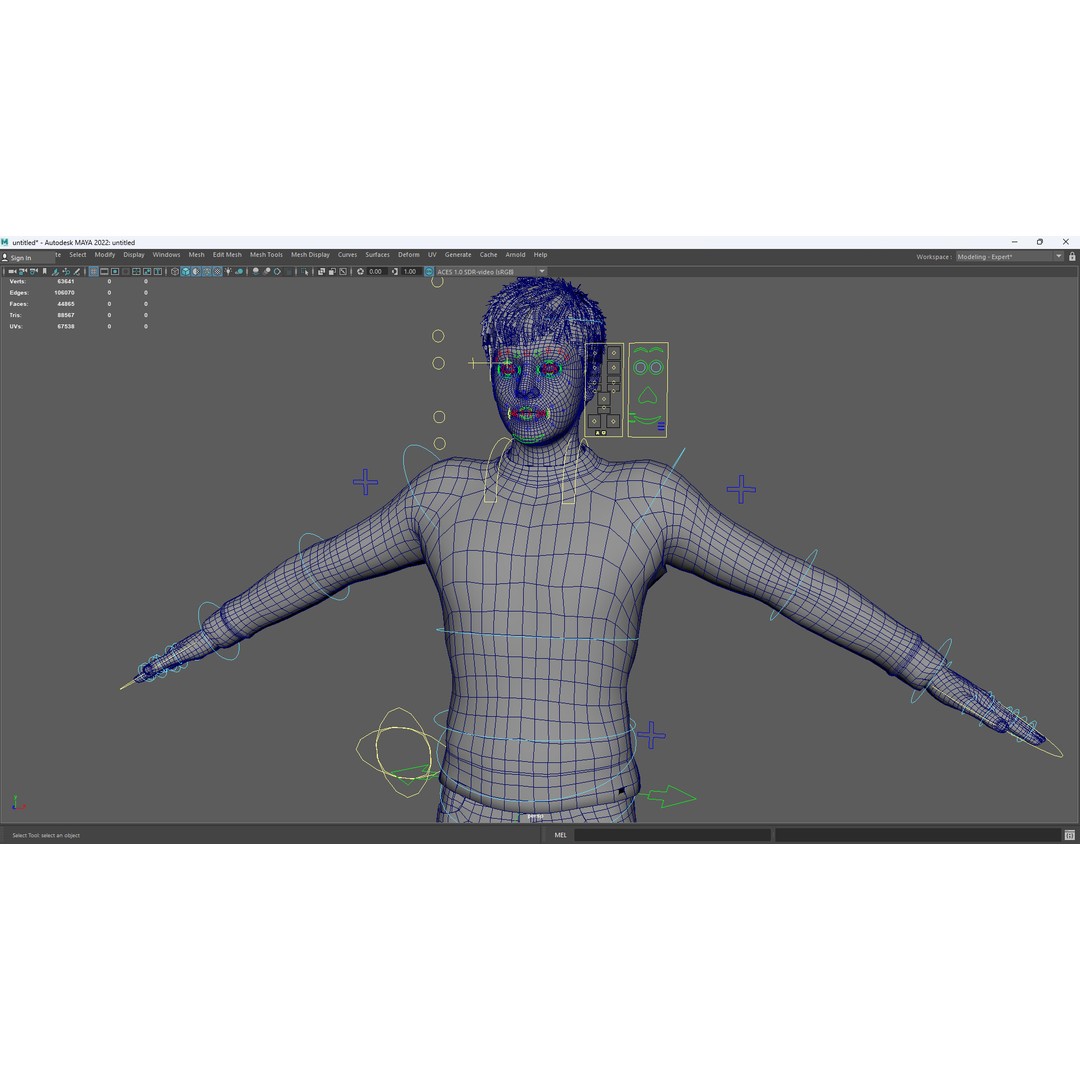Toggle the Safe Title icon in panel toolbar
The image size is (1080, 1080).
pos(158,271)
